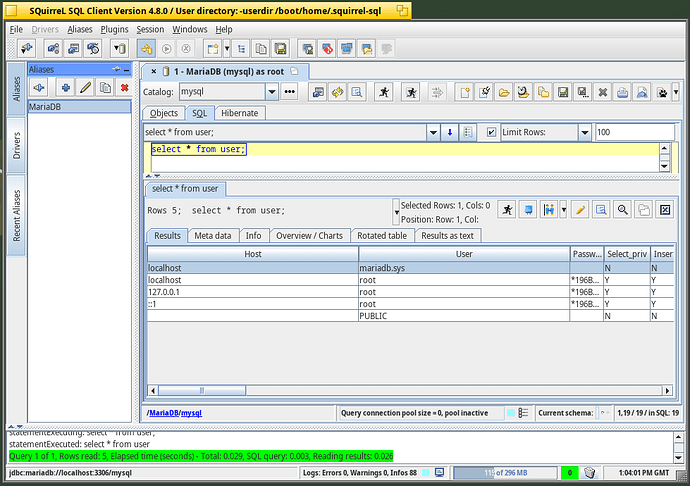
Task: Switch to the Hibernate tab
Action: tap(239, 113)
